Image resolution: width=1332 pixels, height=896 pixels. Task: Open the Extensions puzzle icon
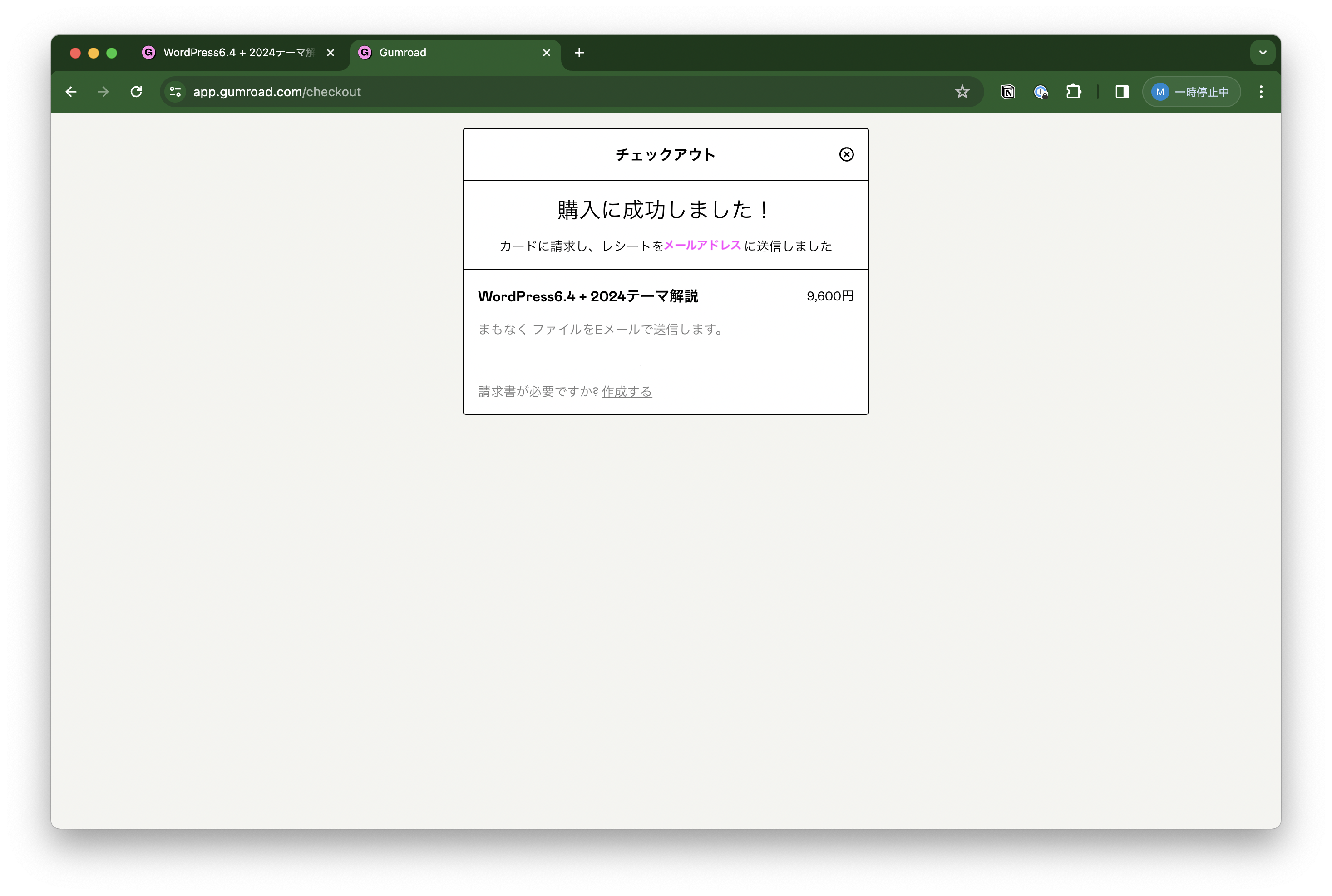(1073, 91)
